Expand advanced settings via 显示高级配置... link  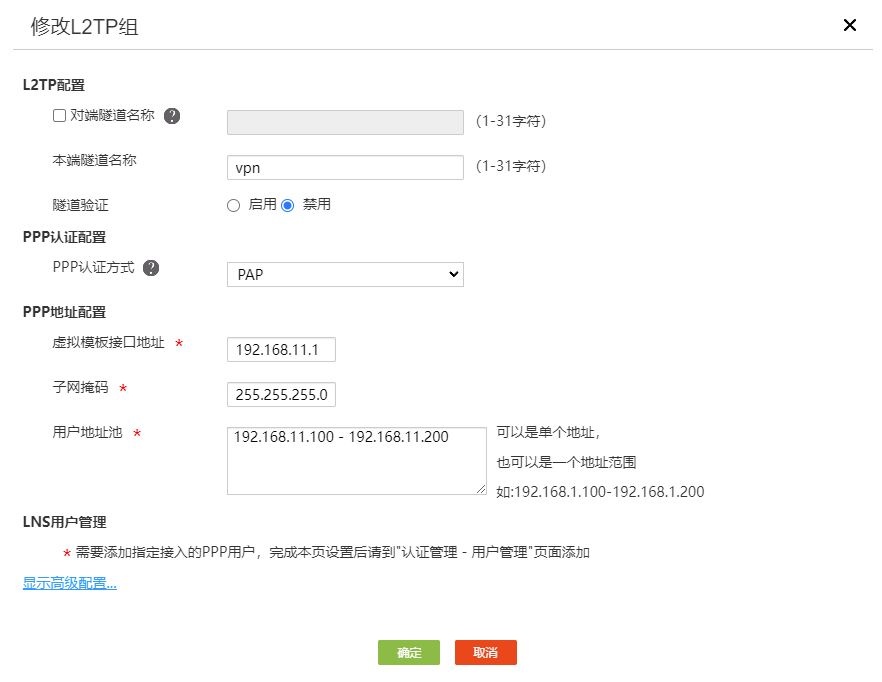70,584
